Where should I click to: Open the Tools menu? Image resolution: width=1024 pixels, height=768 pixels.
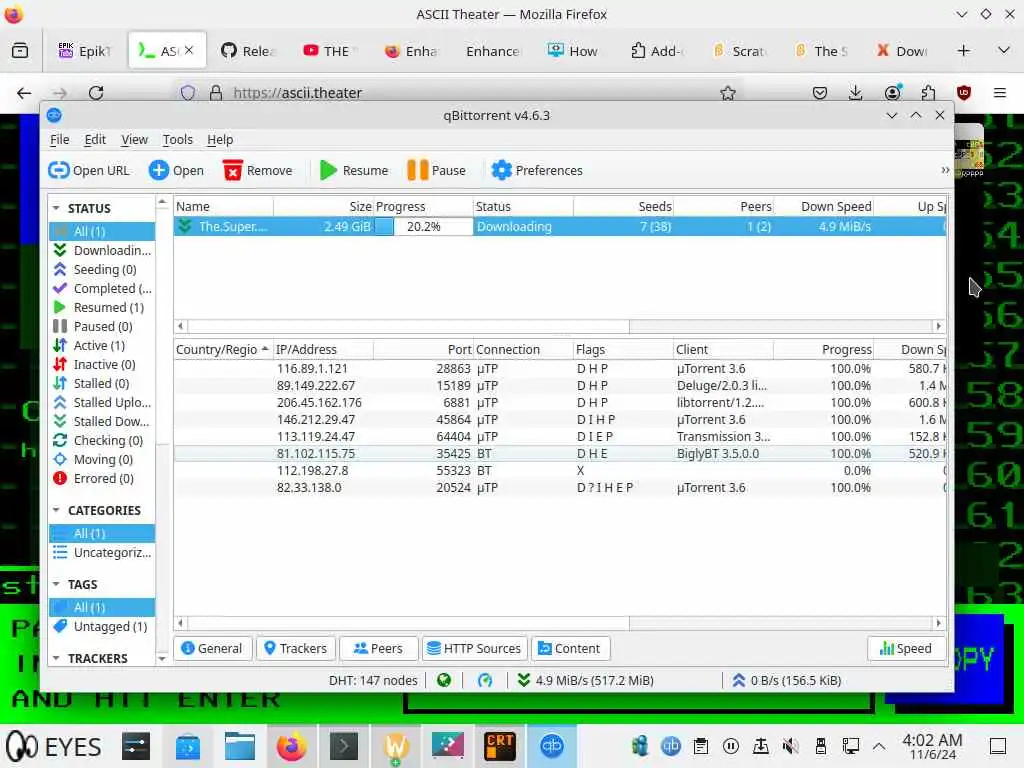tap(178, 139)
